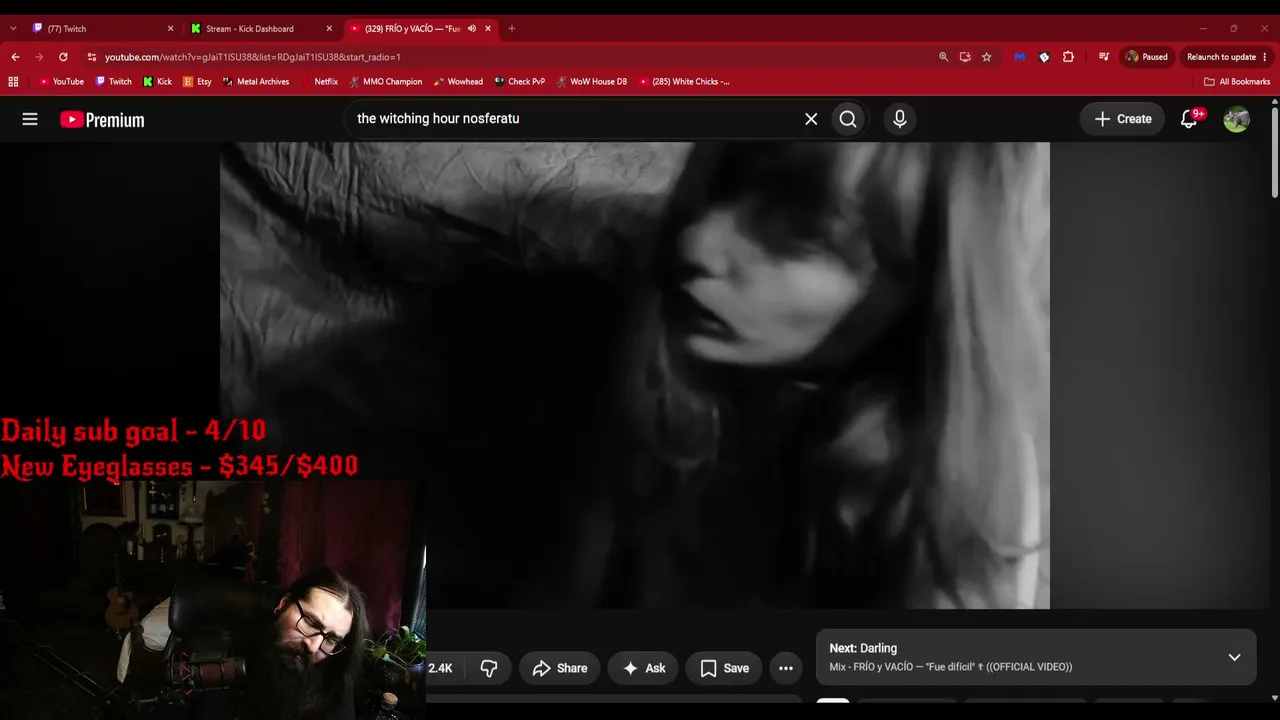
Task: Click the install app icon in address bar
Action: 965,57
